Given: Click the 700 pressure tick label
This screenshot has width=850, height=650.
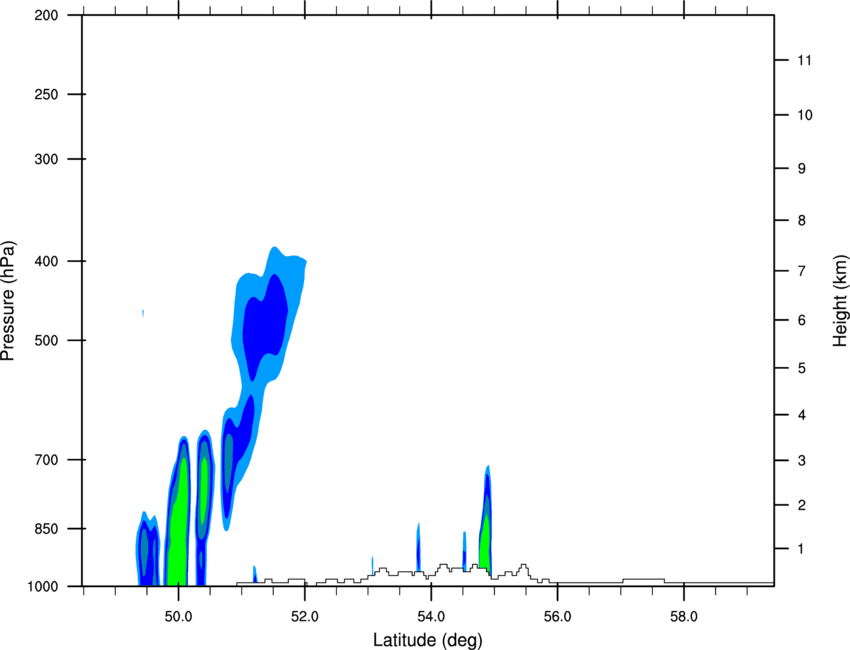Looking at the screenshot, I should 46,460.
